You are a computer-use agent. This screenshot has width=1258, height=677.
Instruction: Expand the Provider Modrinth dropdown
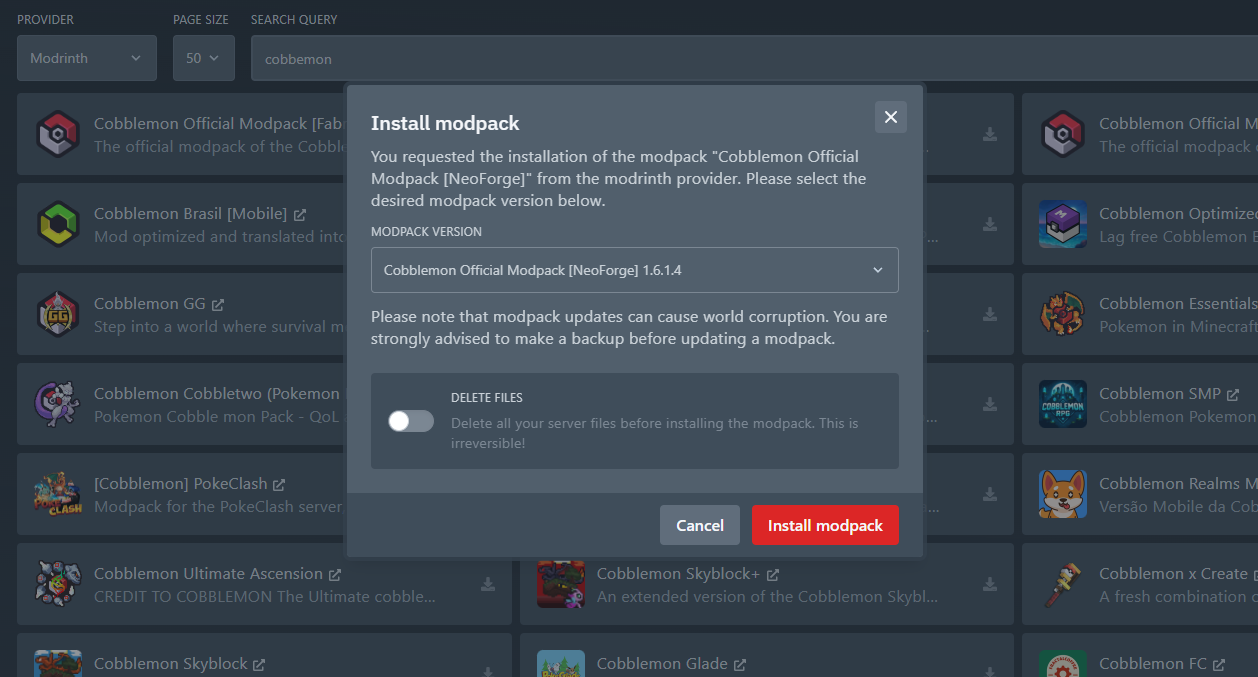(x=87, y=58)
